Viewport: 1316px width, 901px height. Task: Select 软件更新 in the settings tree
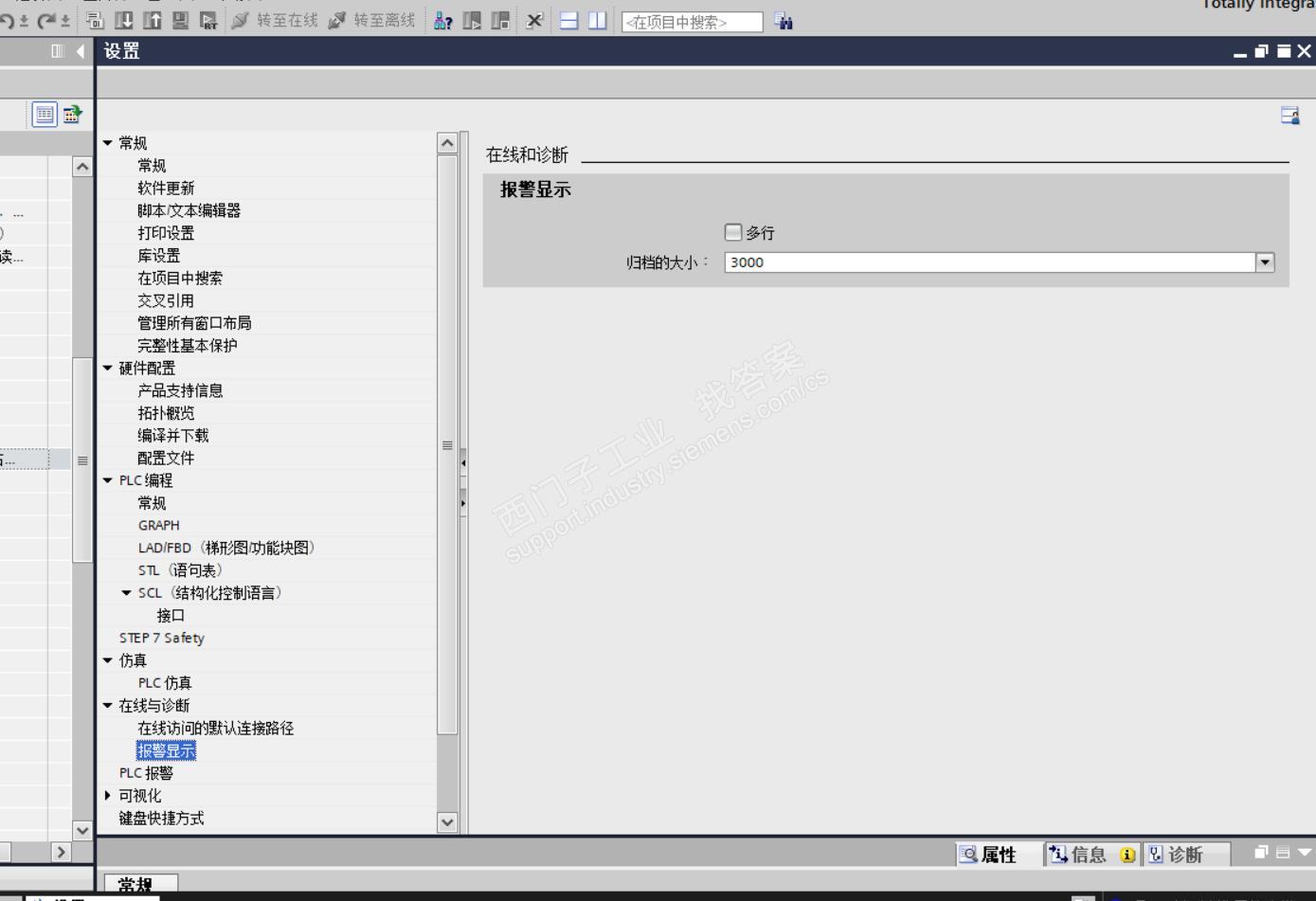coord(166,189)
